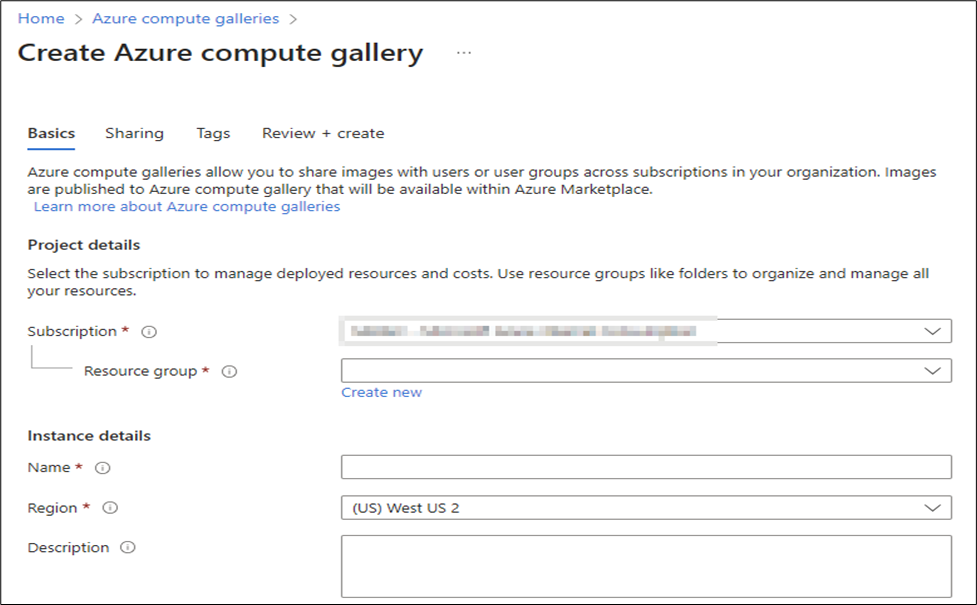Click the Resource group field label
Viewport: 977px width, 605px height.
tap(141, 371)
